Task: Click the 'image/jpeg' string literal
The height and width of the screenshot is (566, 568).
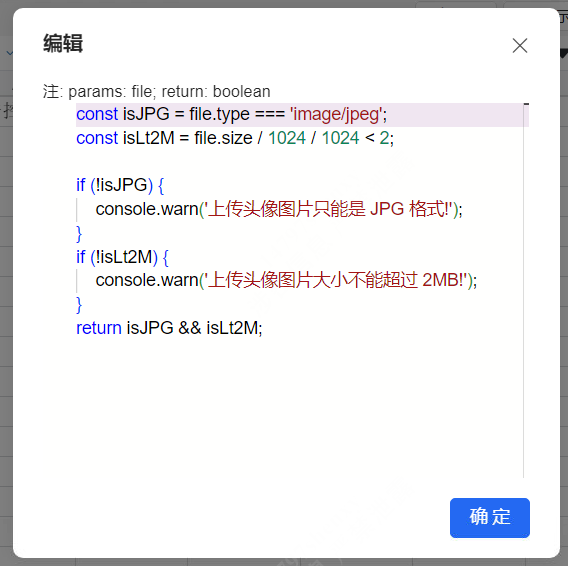Action: click(336, 115)
